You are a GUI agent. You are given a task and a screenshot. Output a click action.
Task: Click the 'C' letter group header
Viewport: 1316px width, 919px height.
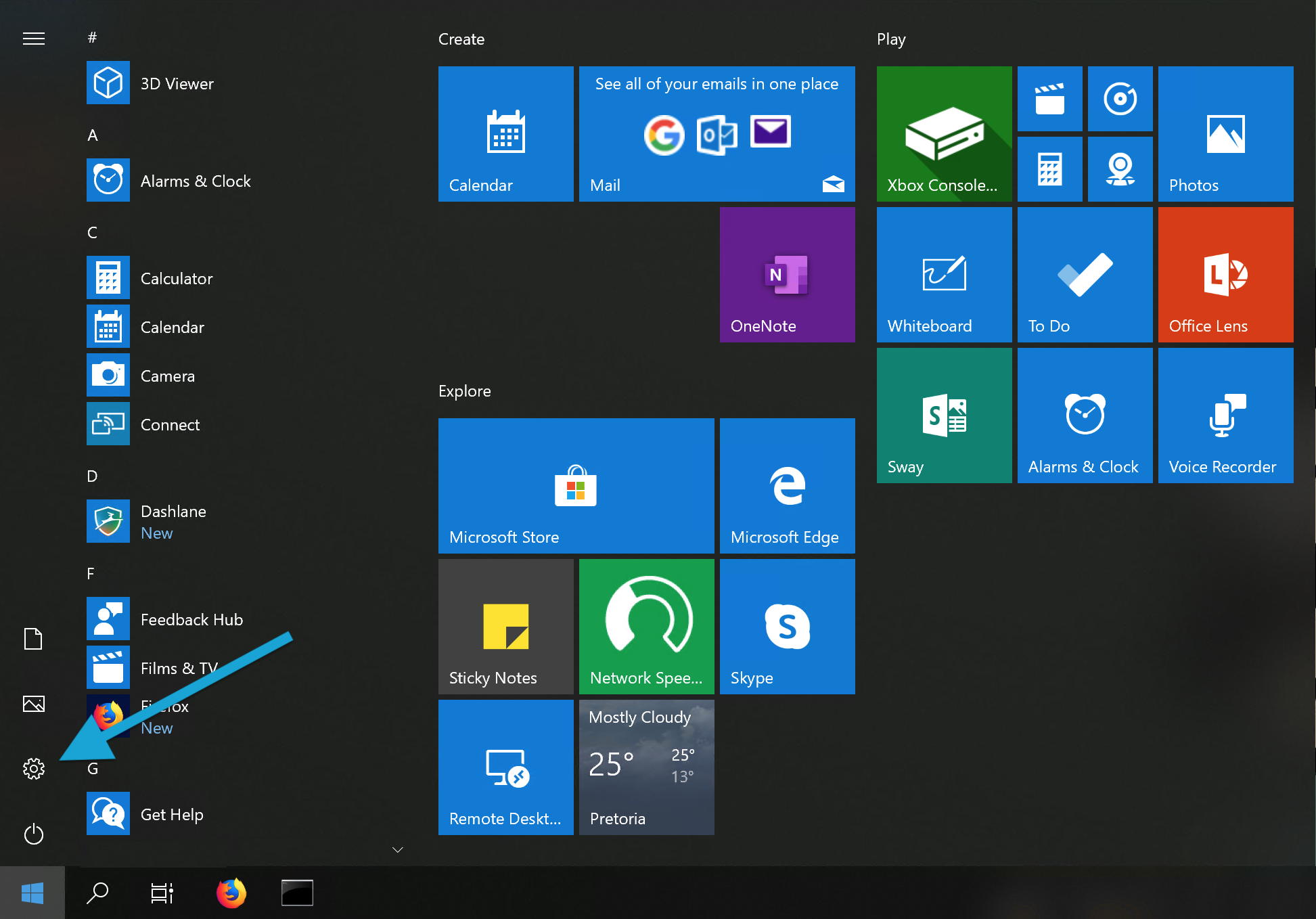(x=93, y=232)
